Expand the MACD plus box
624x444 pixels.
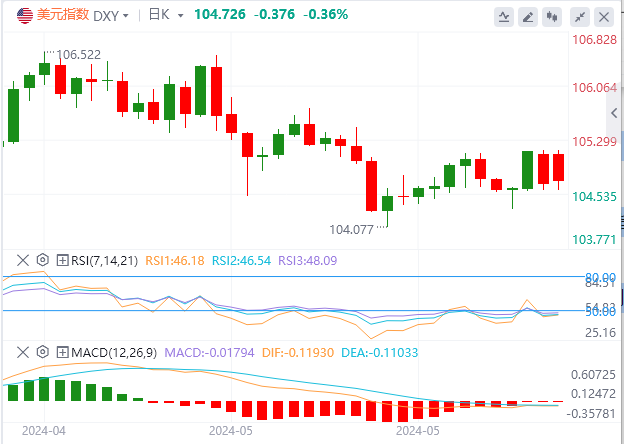tap(62, 352)
